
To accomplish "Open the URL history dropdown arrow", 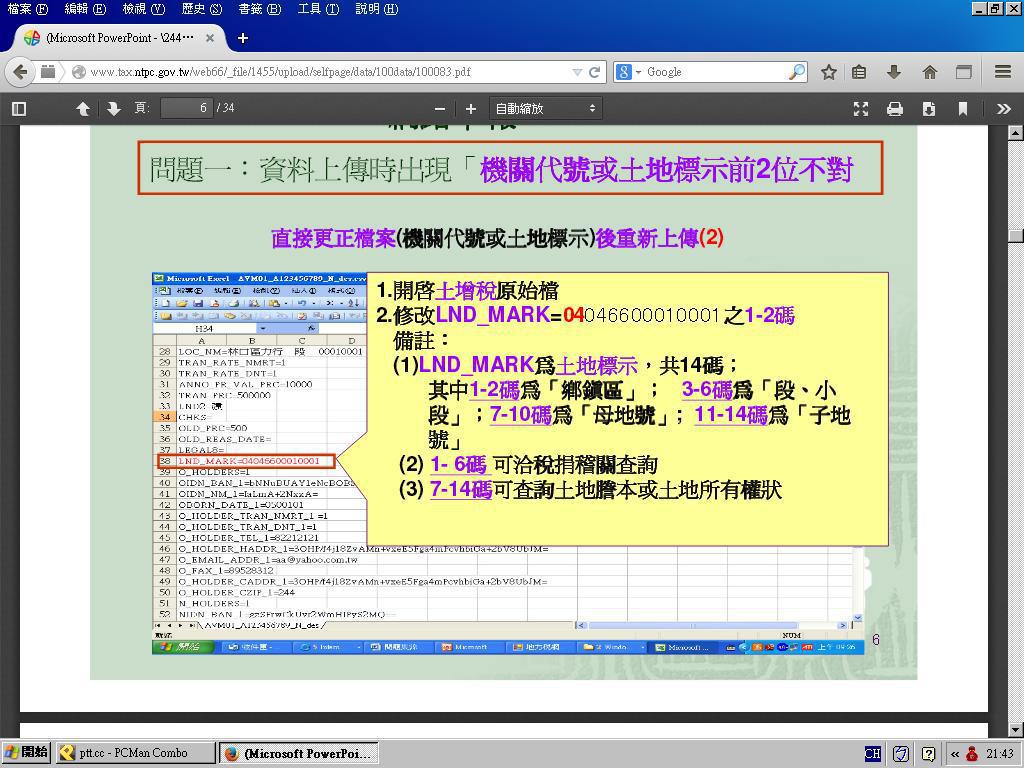I will [577, 72].
